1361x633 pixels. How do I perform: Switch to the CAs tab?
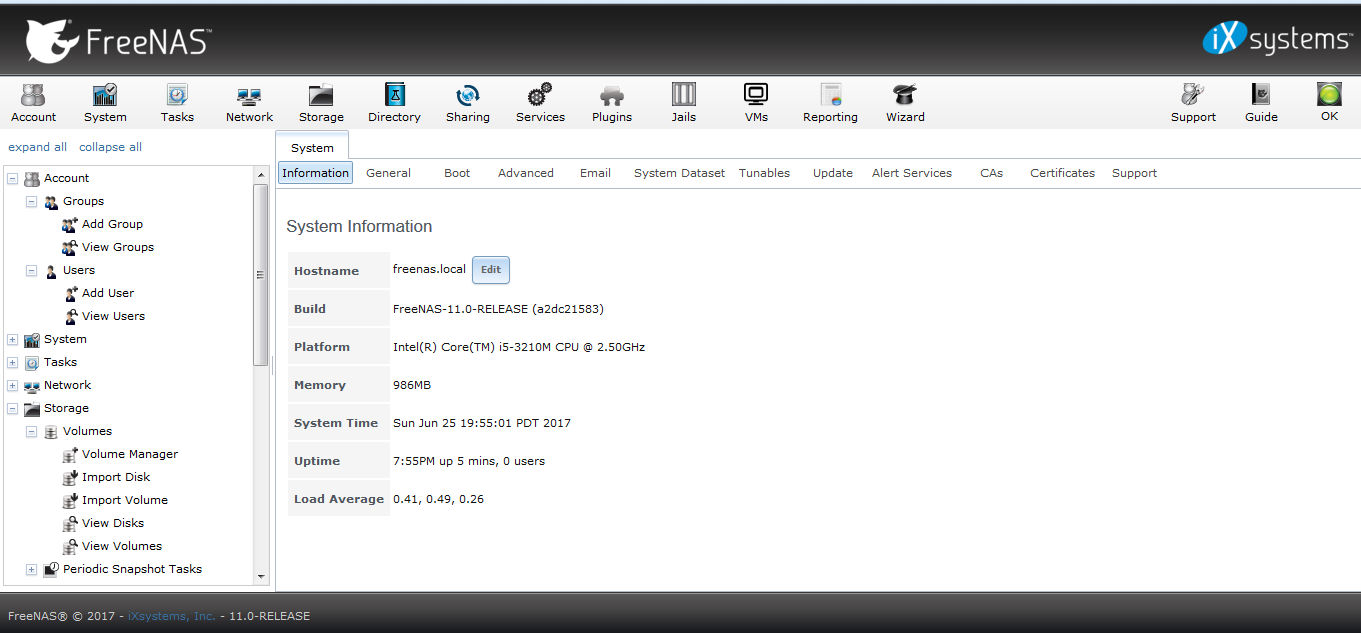click(x=991, y=173)
